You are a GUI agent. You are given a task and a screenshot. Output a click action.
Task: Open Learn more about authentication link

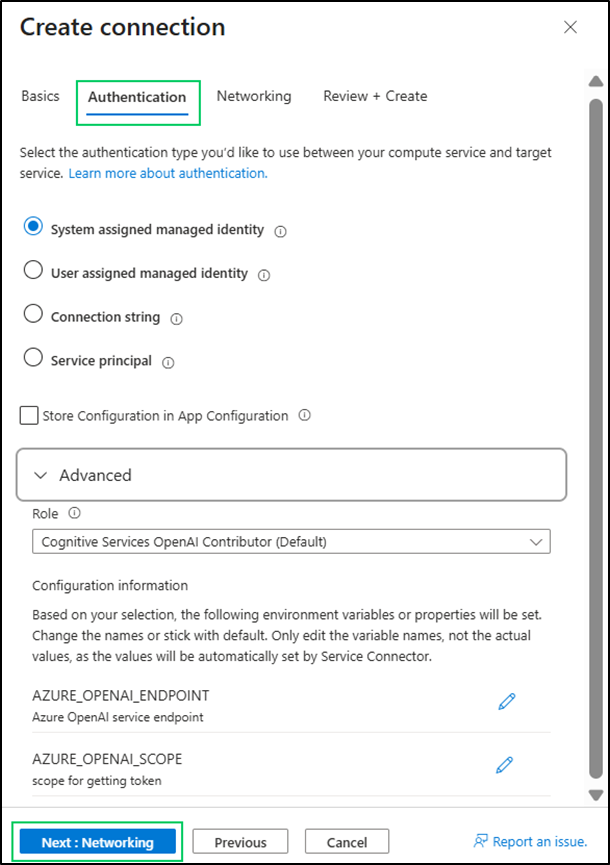167,173
